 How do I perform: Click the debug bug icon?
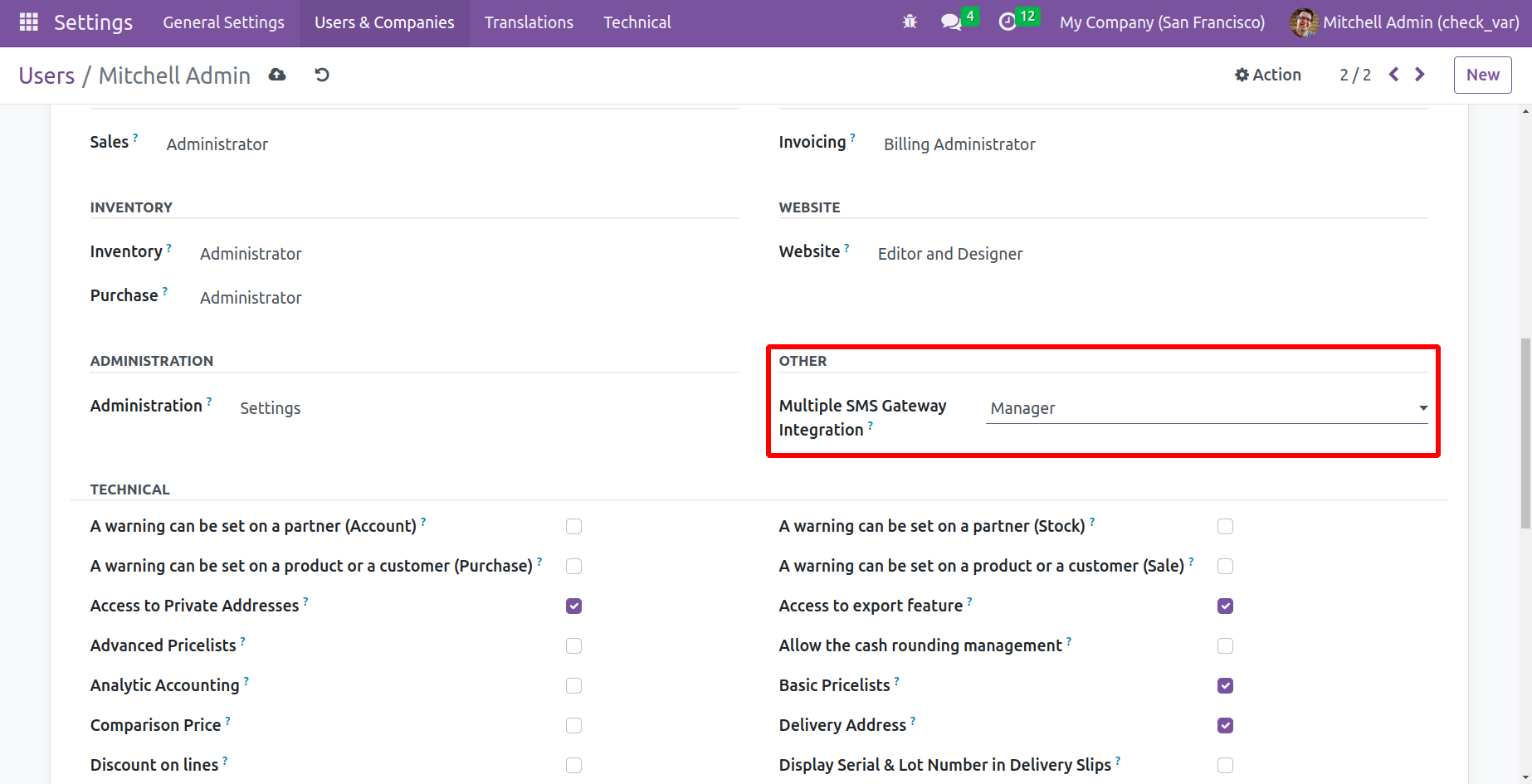910,22
